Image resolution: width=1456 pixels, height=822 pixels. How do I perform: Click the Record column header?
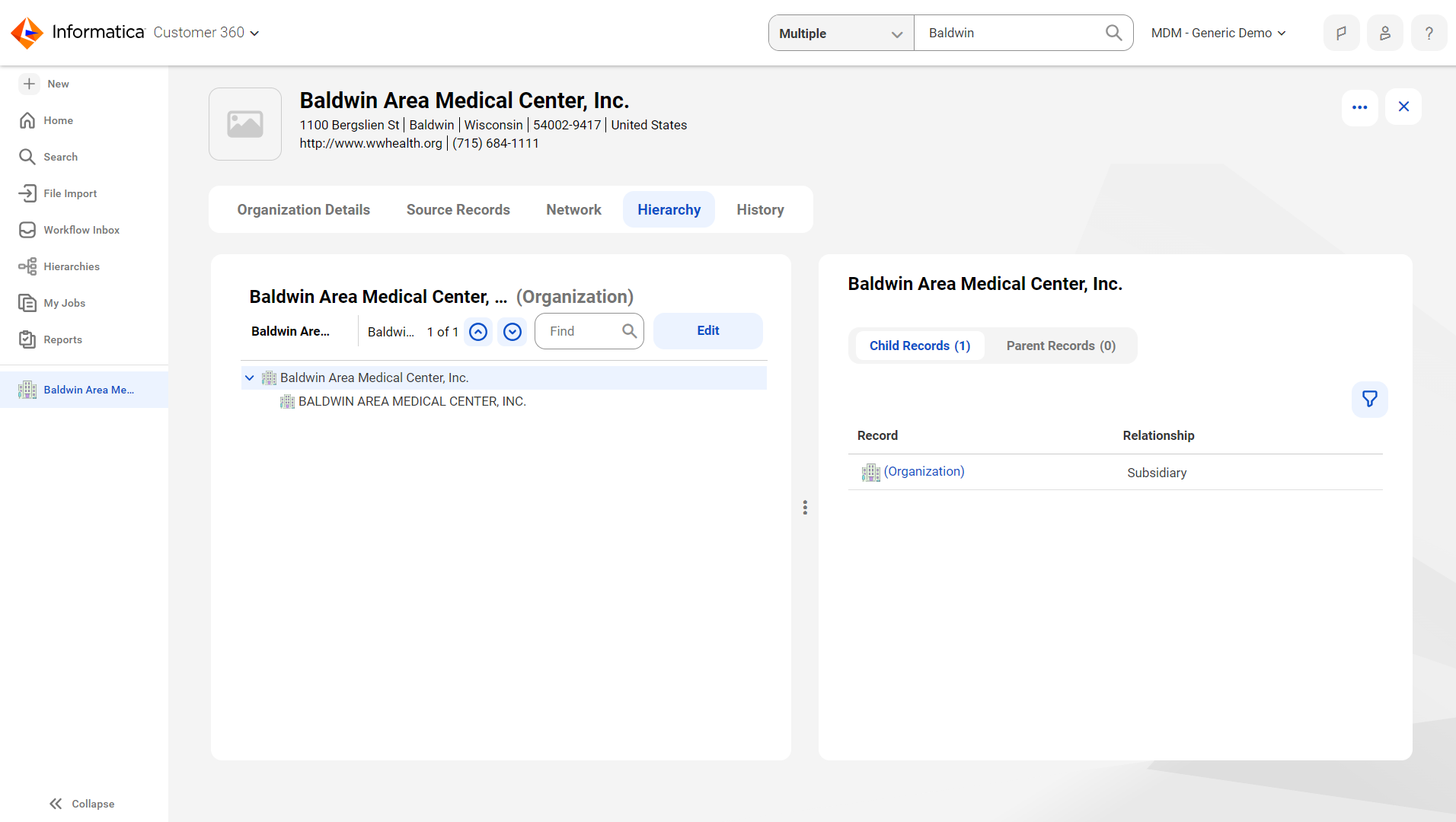click(877, 435)
